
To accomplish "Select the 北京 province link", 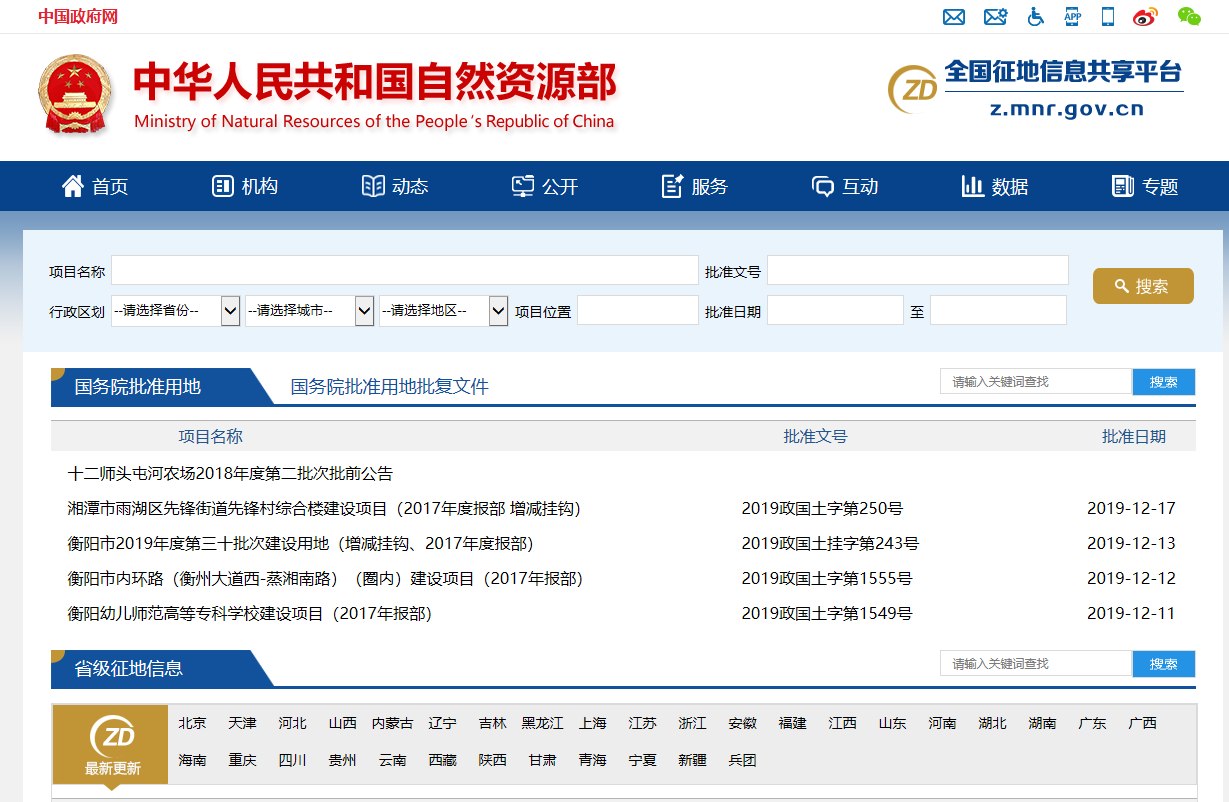I will [x=192, y=723].
